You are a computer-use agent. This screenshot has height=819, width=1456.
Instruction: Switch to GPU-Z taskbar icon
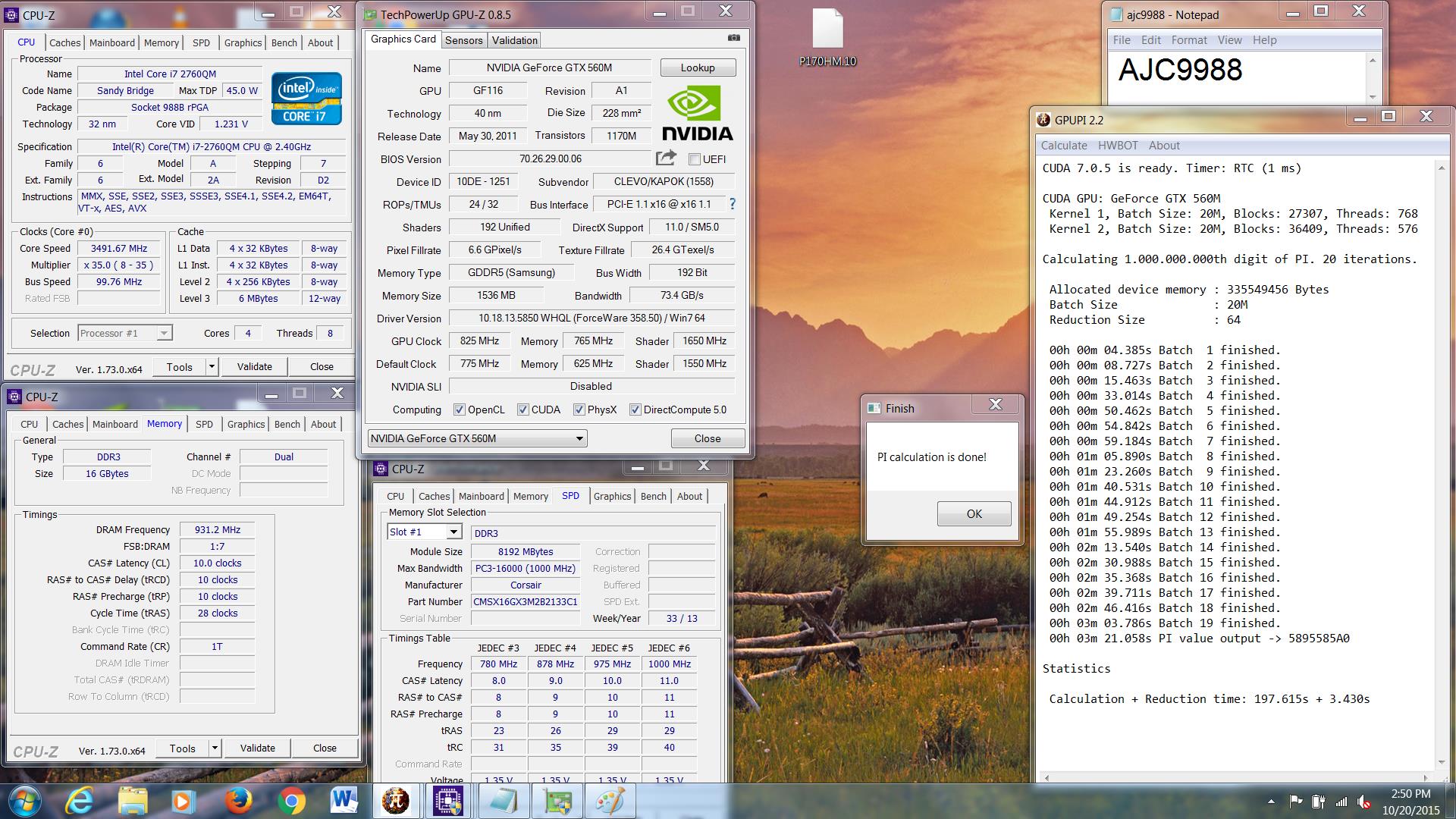point(557,801)
